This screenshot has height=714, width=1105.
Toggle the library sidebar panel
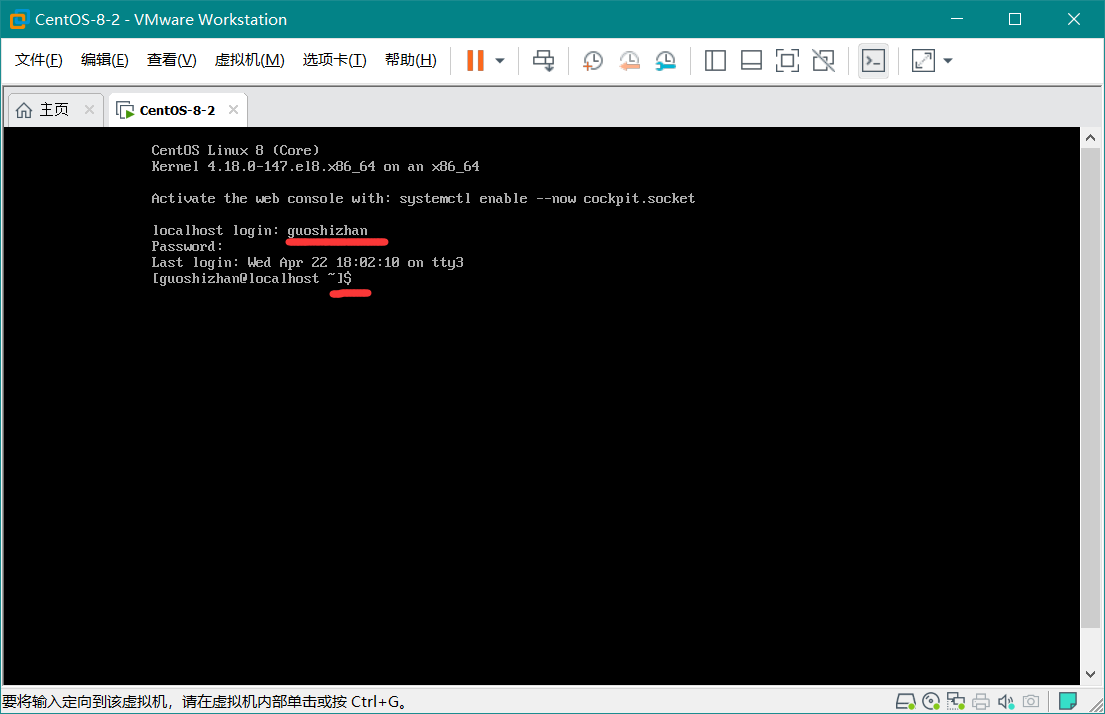coord(715,61)
